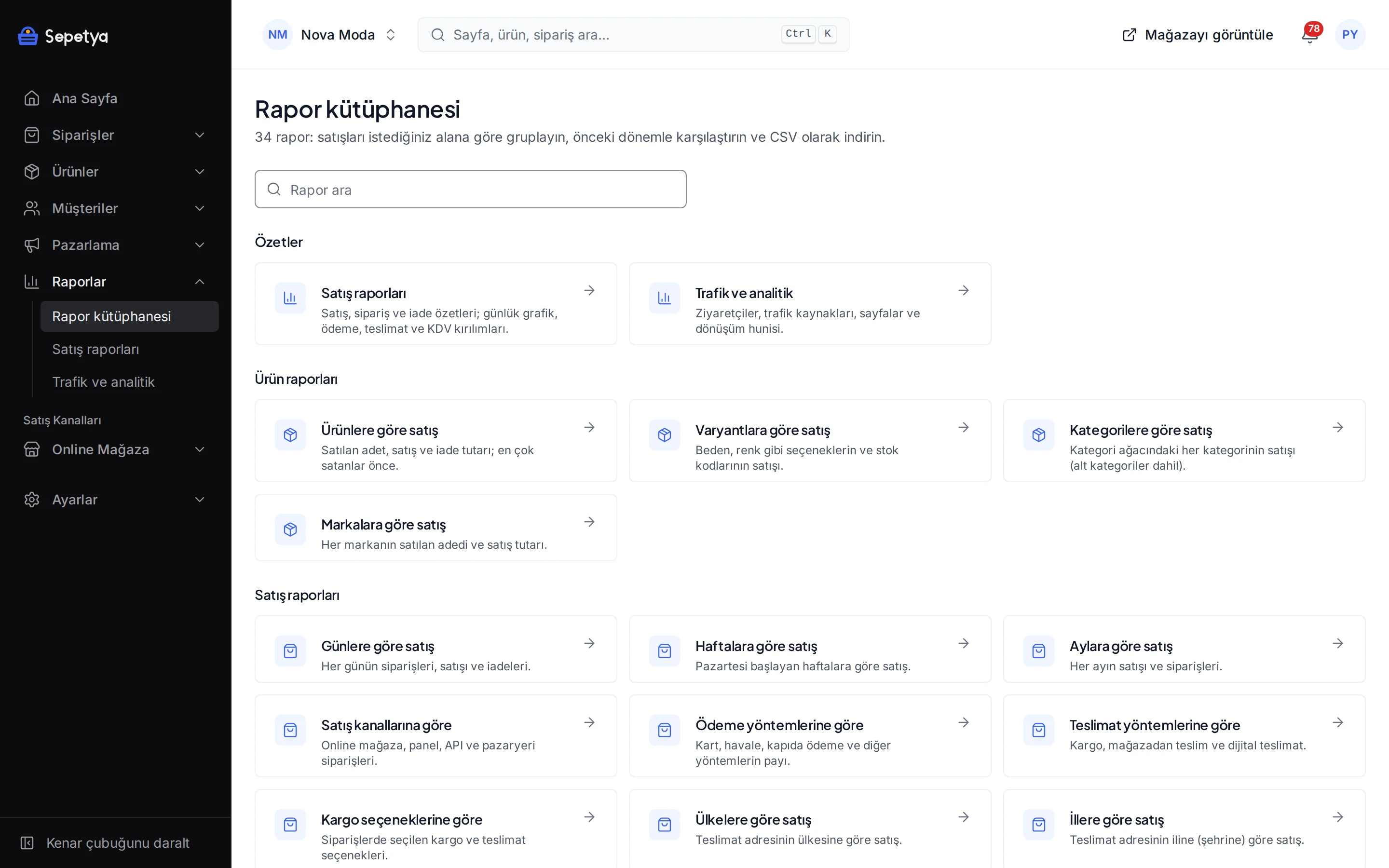This screenshot has width=1389, height=868.
Task: Open the Teslimat yöntemlerine göre report
Action: (x=1184, y=736)
